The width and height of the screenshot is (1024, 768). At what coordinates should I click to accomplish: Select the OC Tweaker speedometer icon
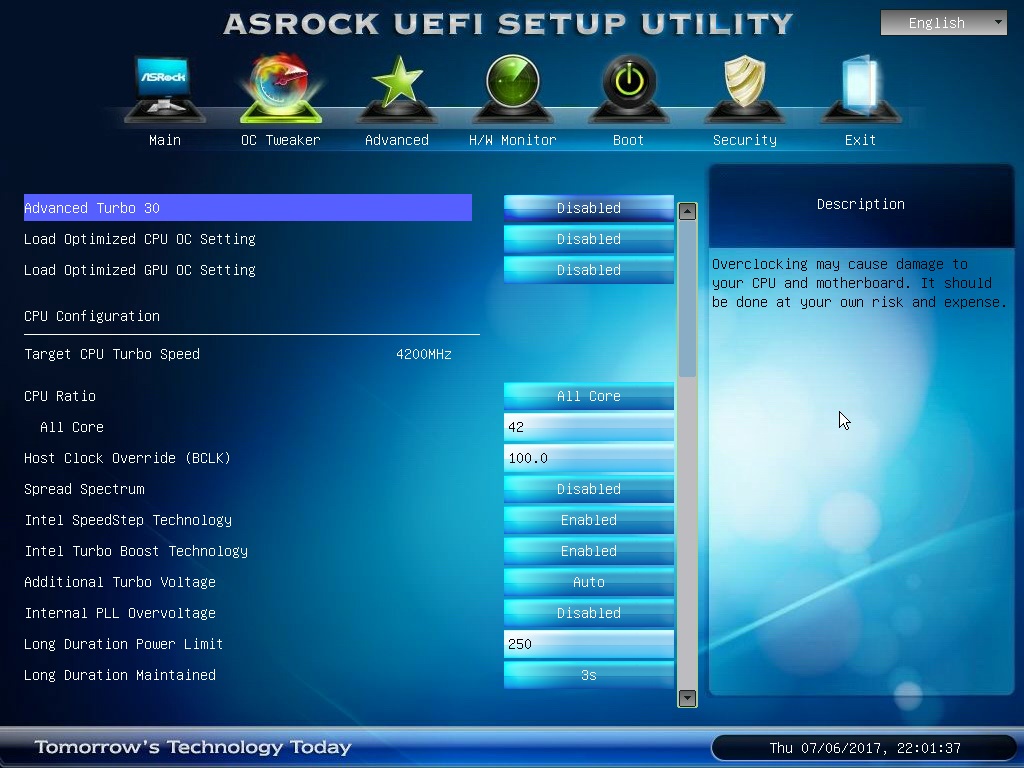[281, 89]
